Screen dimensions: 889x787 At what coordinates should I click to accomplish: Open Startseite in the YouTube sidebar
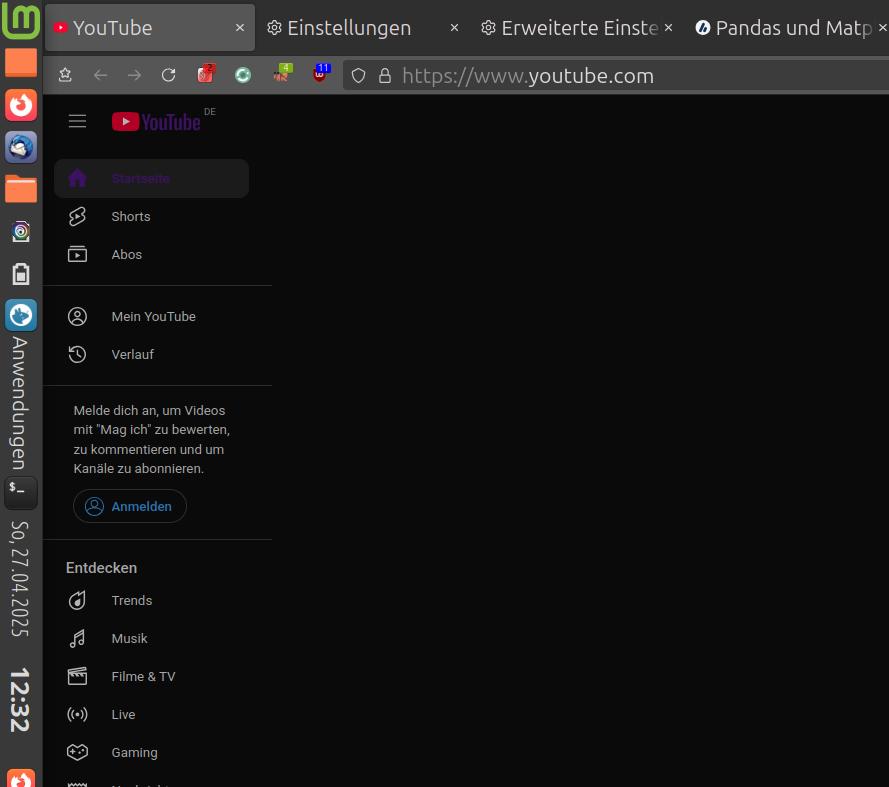[x=151, y=179]
